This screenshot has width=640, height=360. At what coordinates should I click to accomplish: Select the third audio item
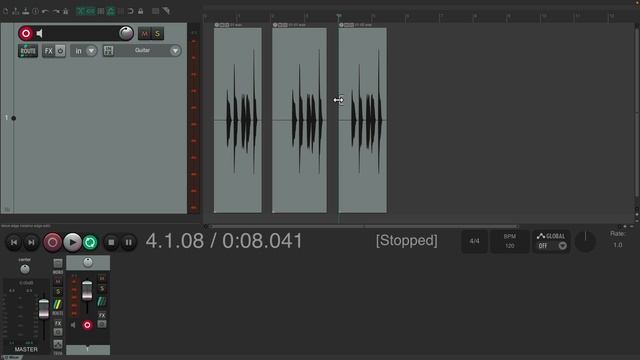click(362, 120)
